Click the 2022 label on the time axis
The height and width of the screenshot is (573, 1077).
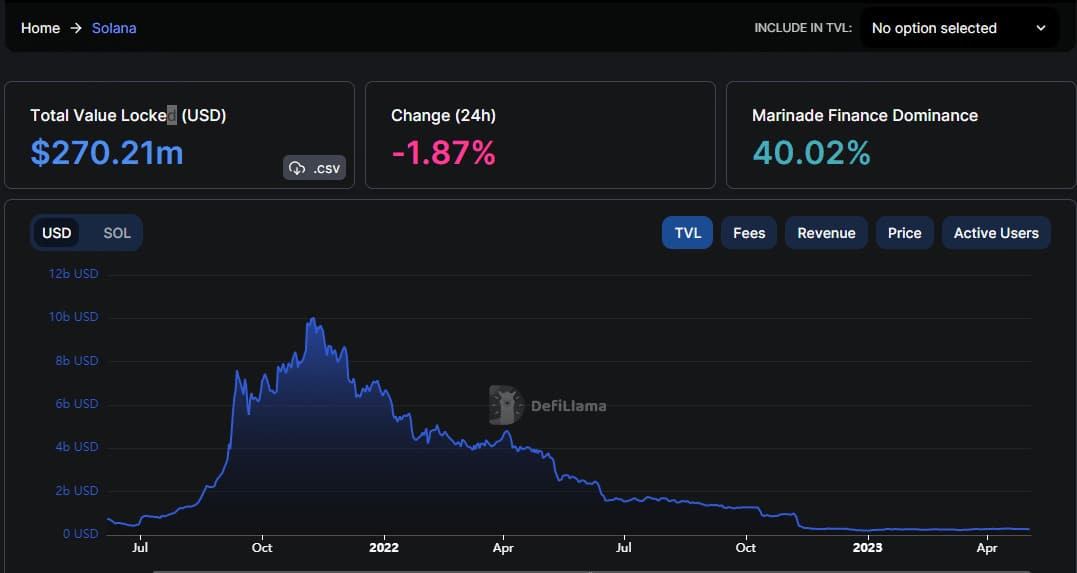pyautogui.click(x=383, y=548)
